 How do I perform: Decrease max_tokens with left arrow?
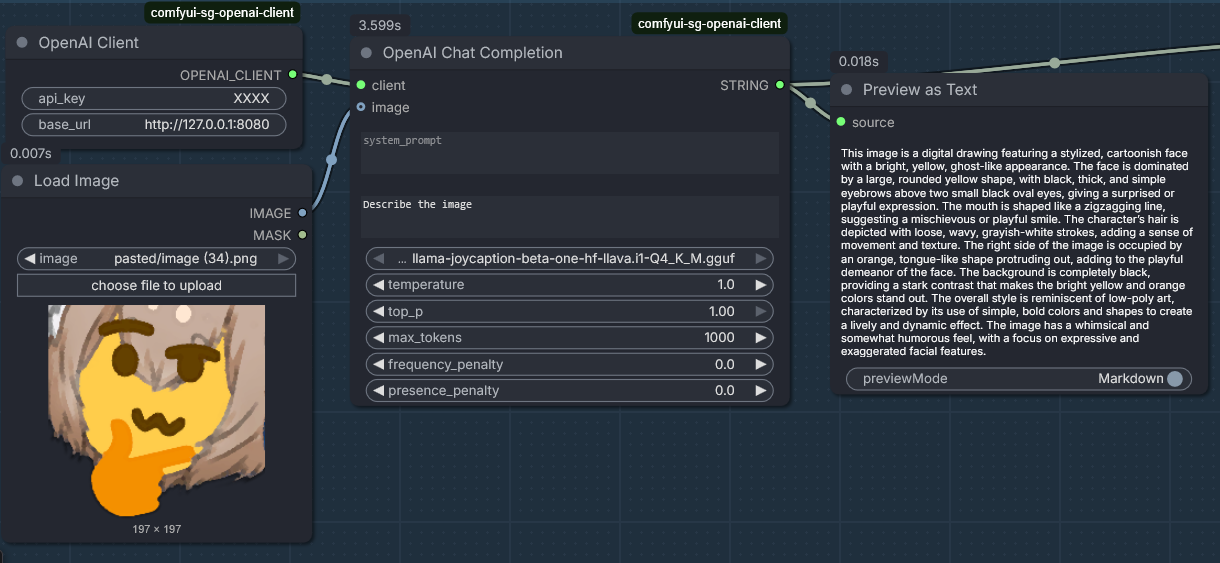379,338
